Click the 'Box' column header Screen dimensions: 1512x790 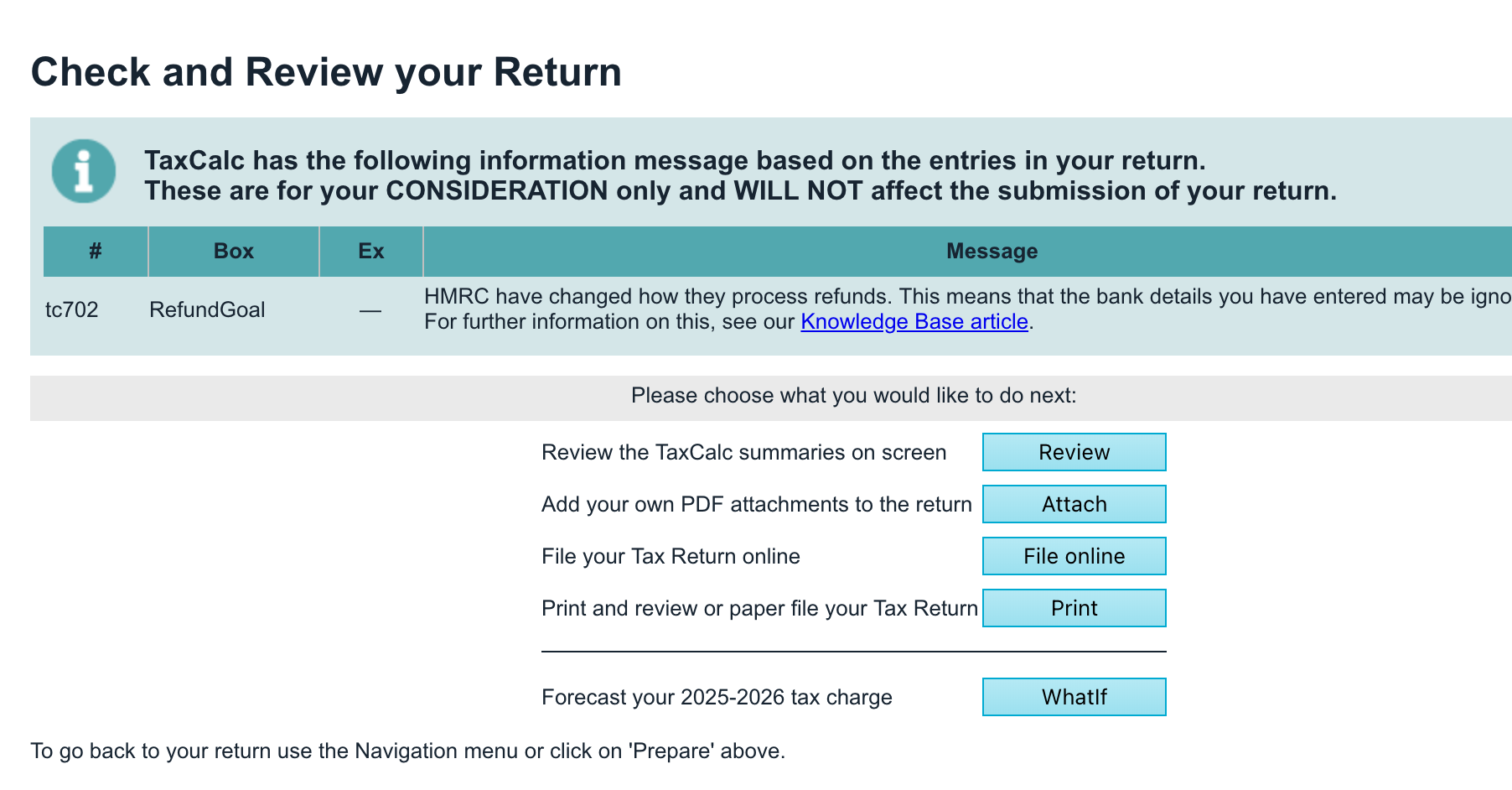coord(233,251)
